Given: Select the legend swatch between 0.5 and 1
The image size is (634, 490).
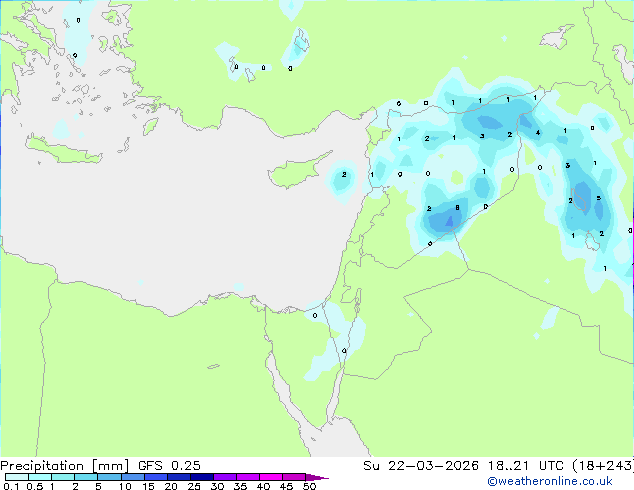Looking at the screenshot, I should pos(40,477).
